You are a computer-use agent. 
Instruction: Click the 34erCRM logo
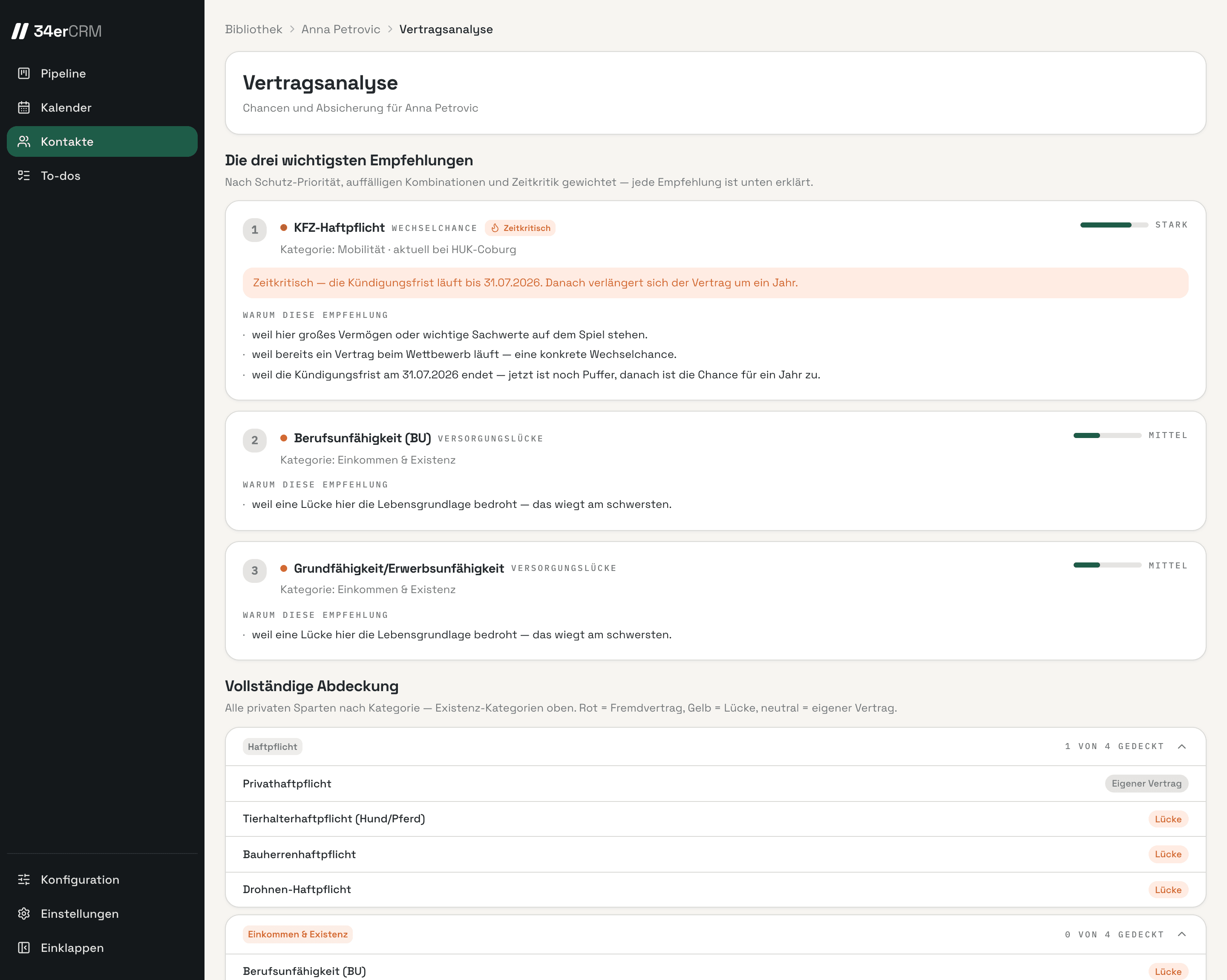pyautogui.click(x=57, y=31)
